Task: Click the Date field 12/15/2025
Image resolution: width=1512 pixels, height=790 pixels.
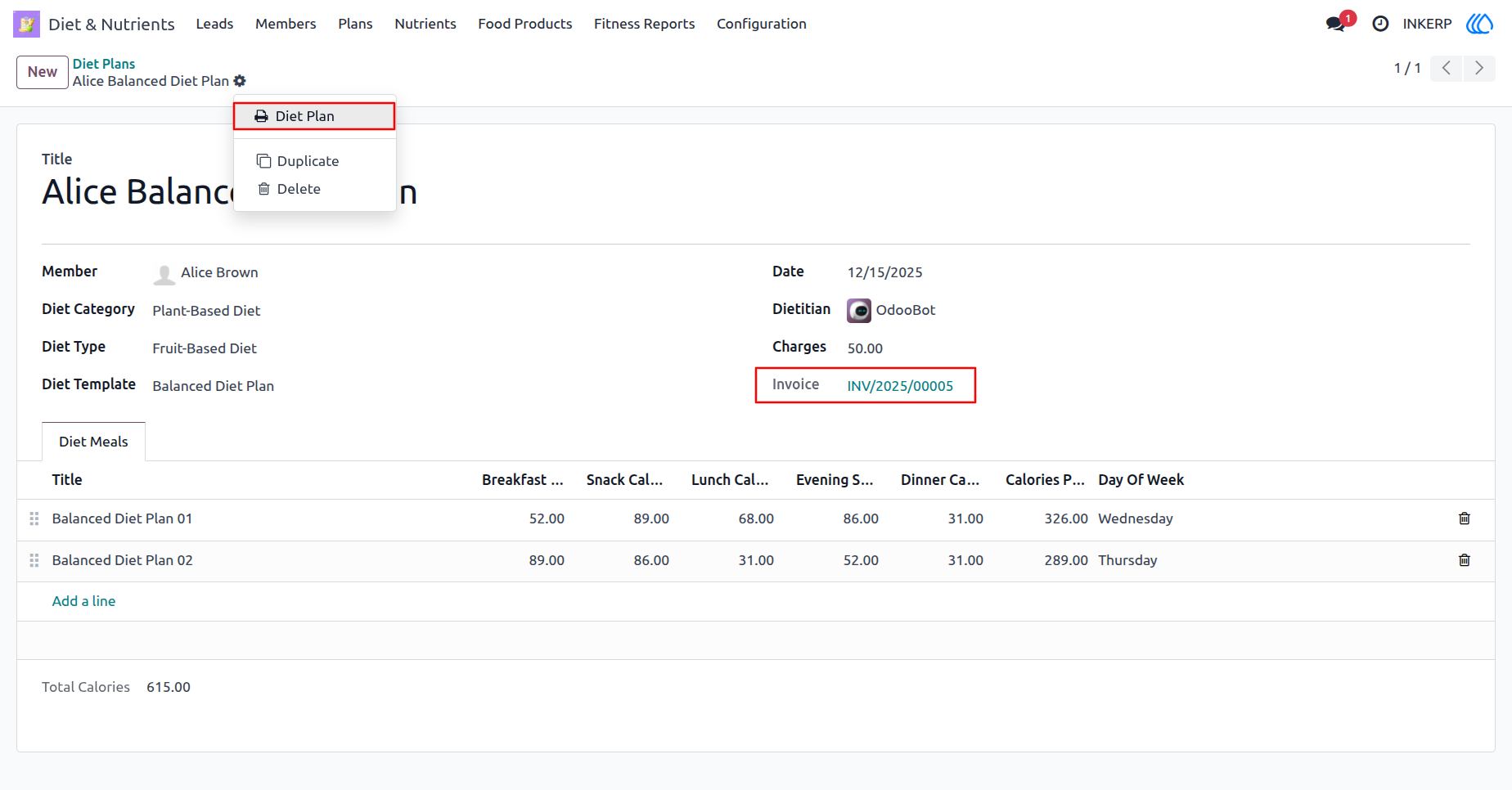Action: (x=884, y=272)
